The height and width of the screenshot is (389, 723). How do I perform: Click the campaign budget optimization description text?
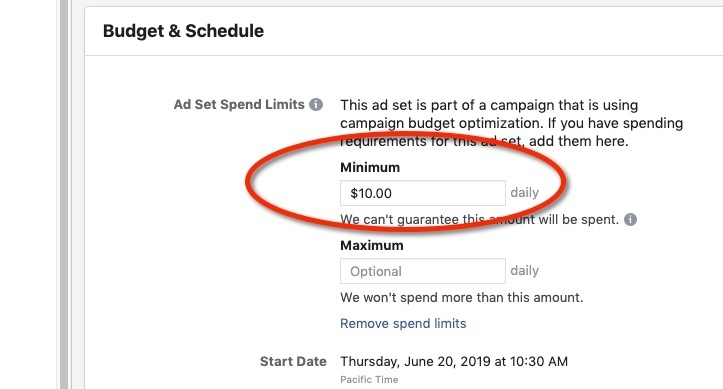point(511,123)
